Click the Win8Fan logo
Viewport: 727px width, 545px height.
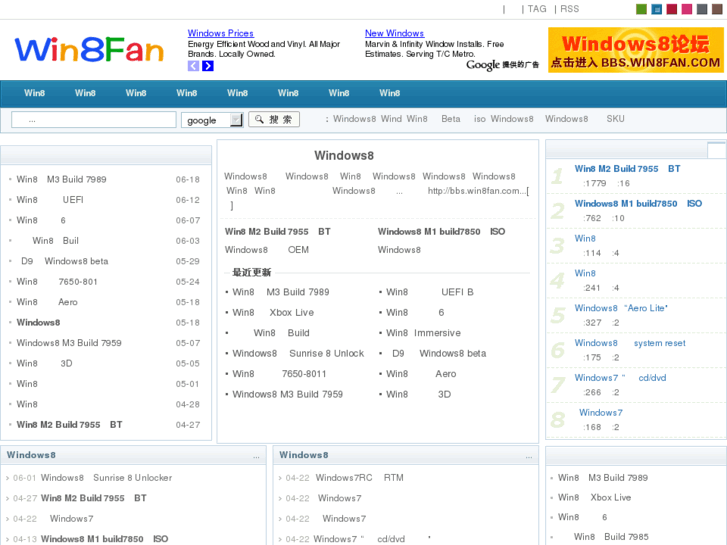click(89, 50)
